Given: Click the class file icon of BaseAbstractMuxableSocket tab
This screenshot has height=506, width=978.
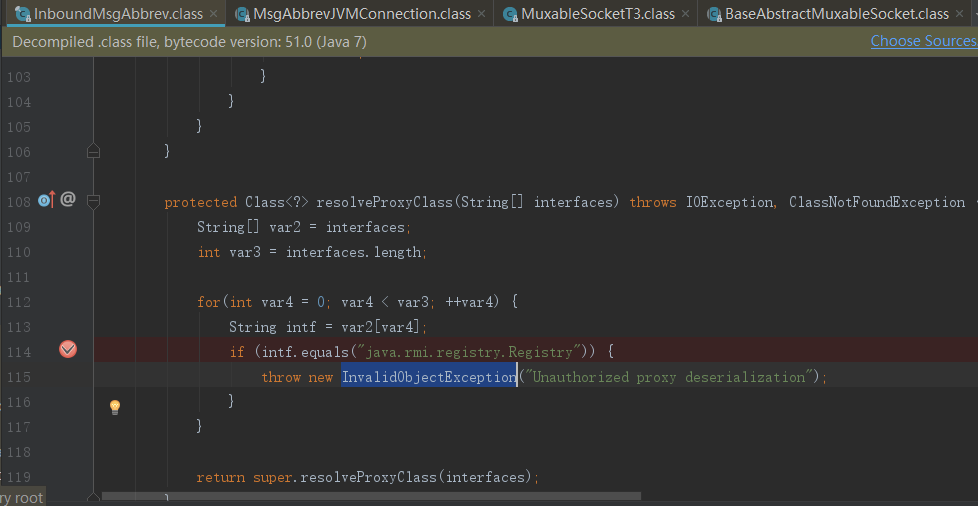Looking at the screenshot, I should point(714,14).
